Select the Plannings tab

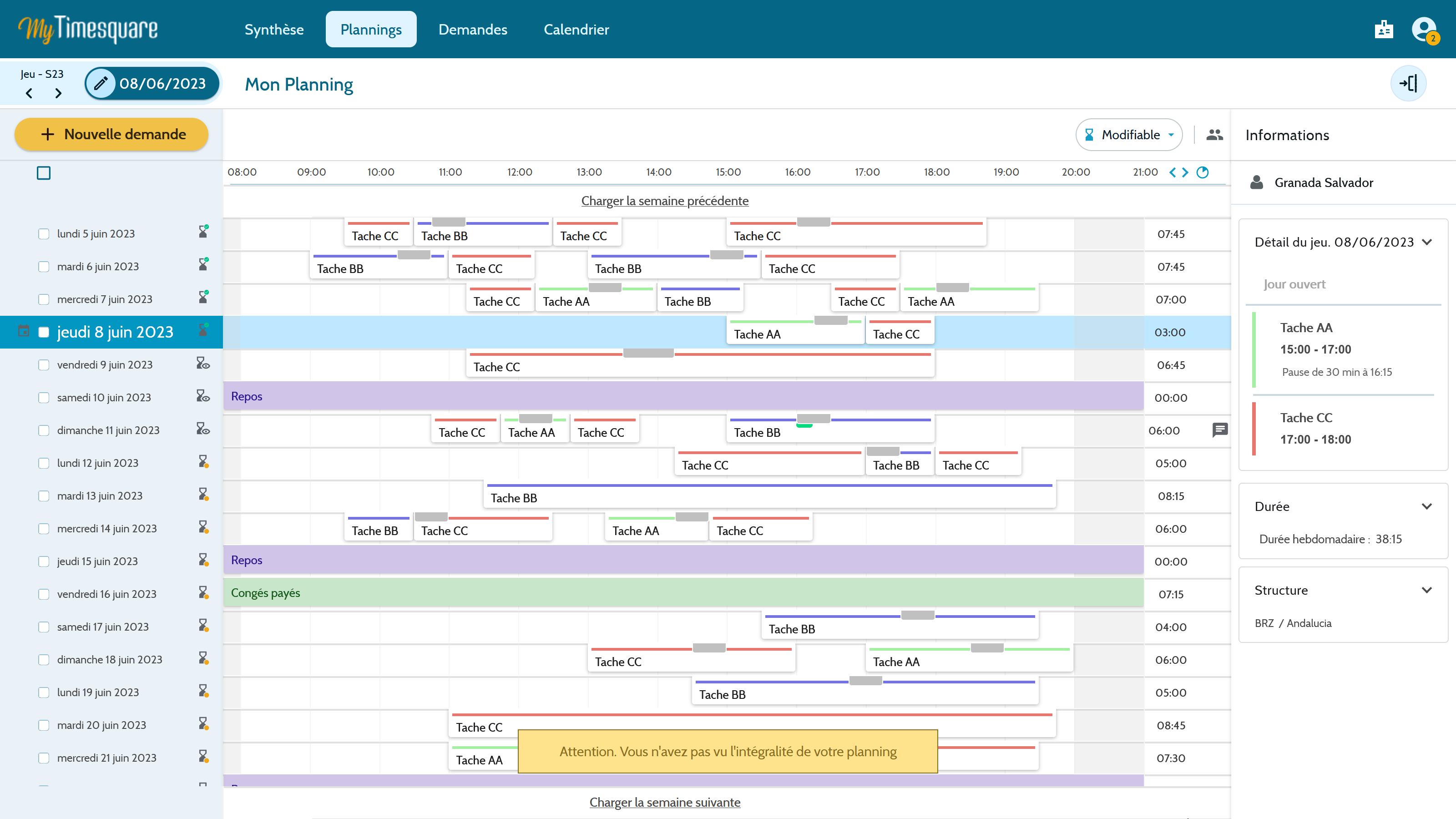point(371,30)
